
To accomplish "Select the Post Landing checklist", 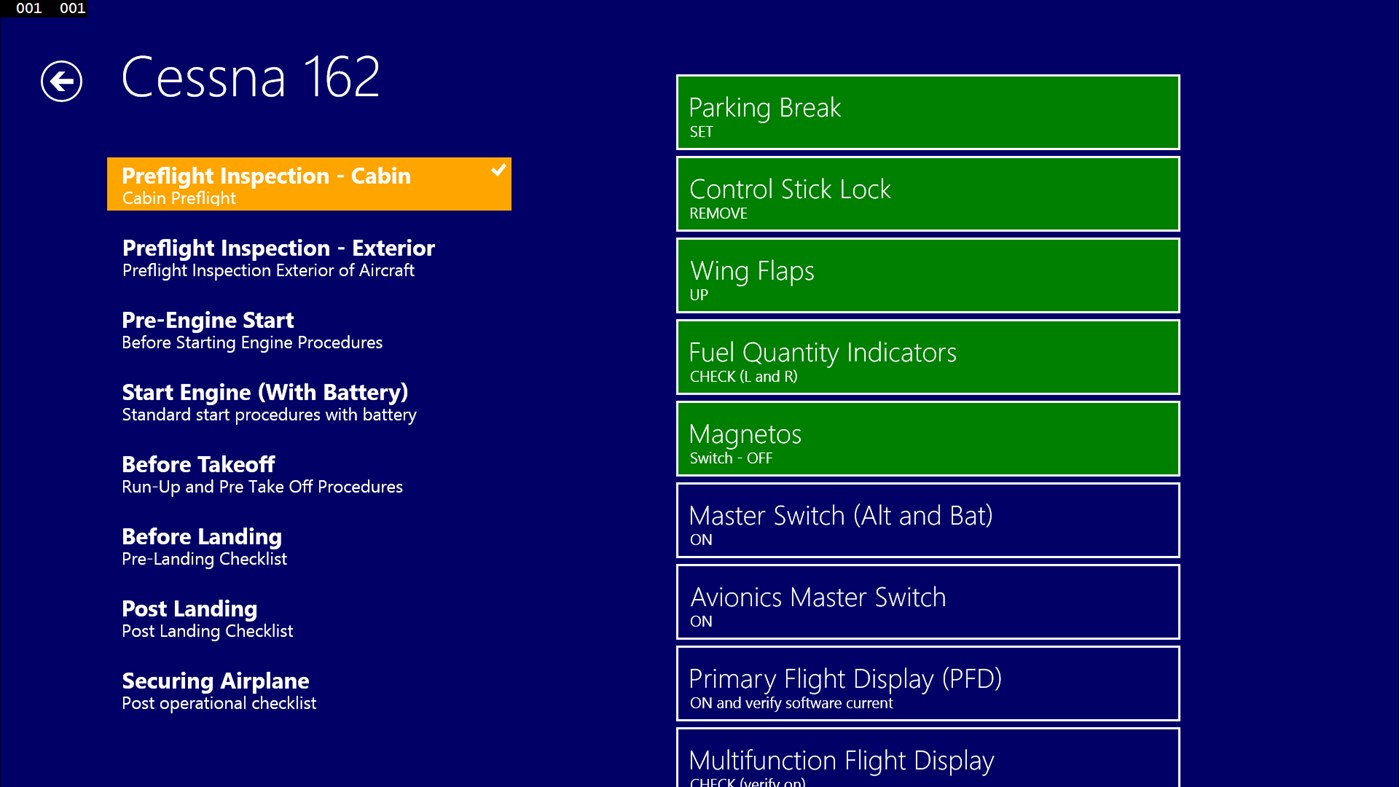I will pyautogui.click(x=207, y=617).
